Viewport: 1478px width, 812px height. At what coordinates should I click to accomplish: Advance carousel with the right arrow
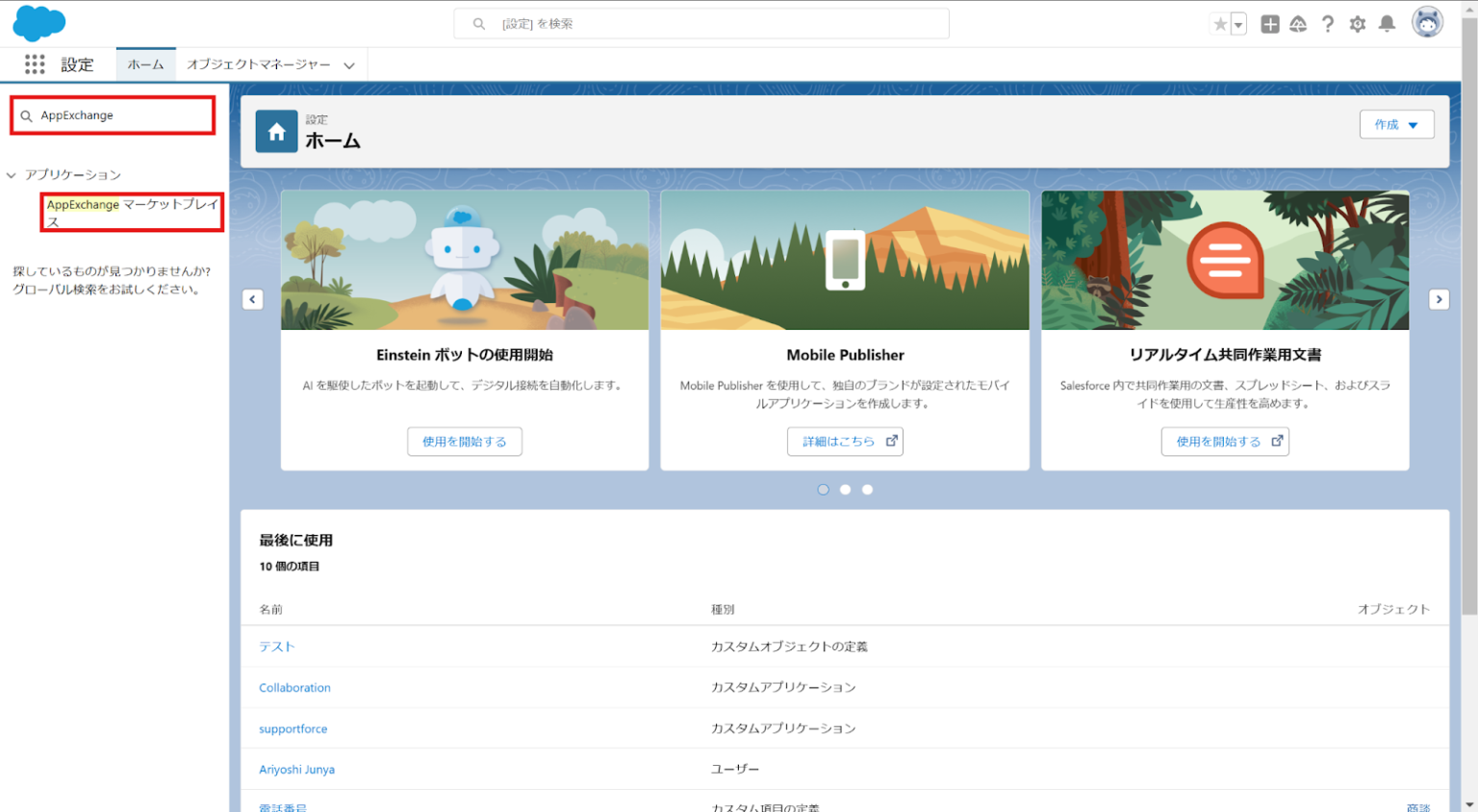1439,299
